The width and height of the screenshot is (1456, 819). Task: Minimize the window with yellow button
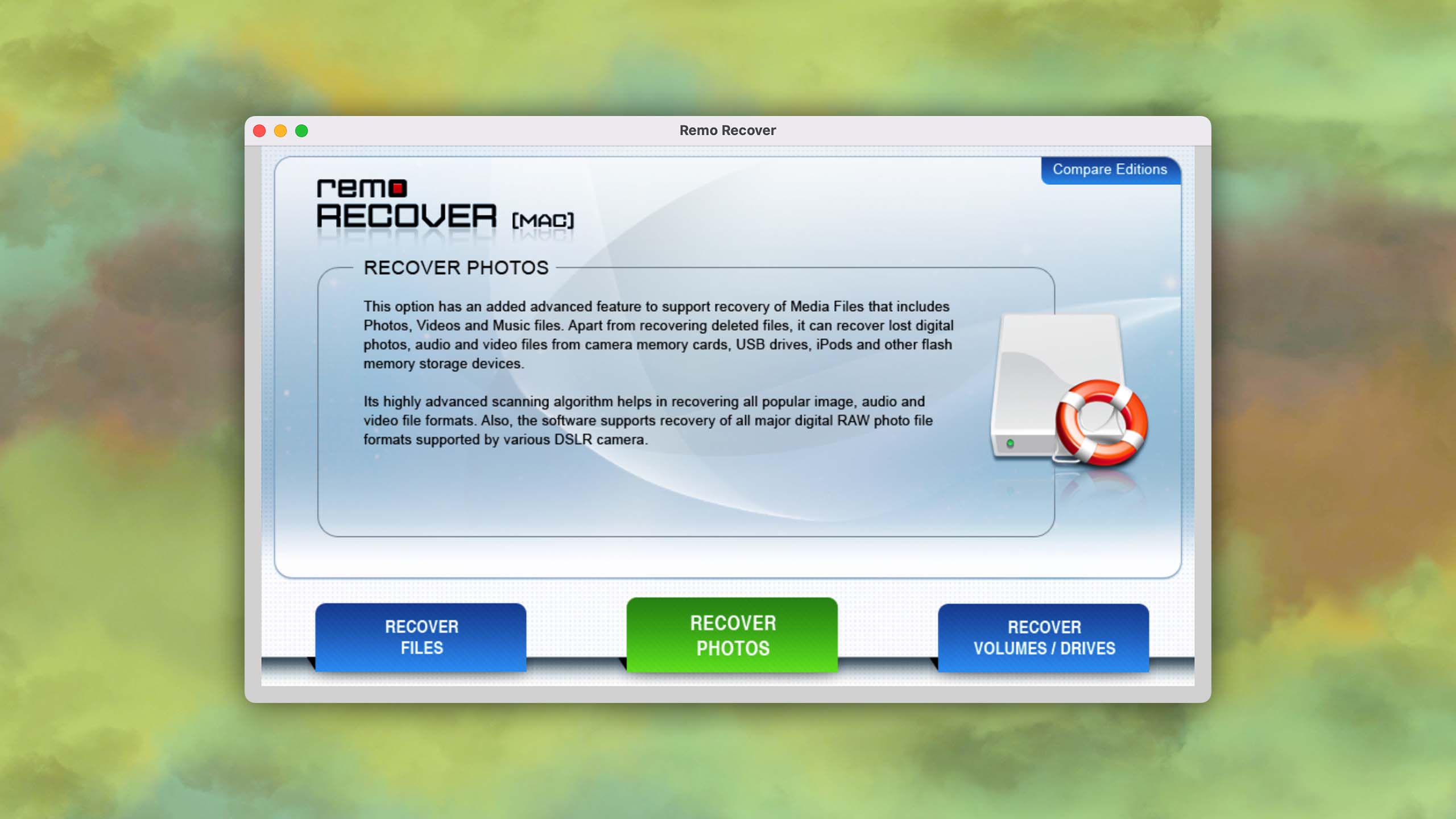coord(280,131)
